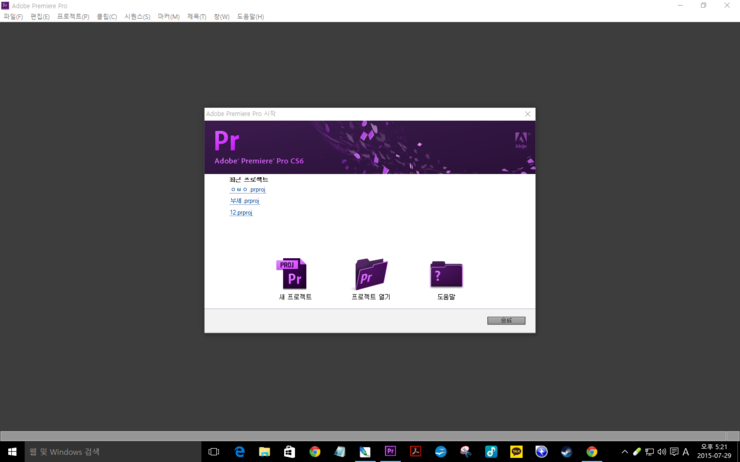Open the 클립(C) menu
740x462 pixels.
click(107, 17)
